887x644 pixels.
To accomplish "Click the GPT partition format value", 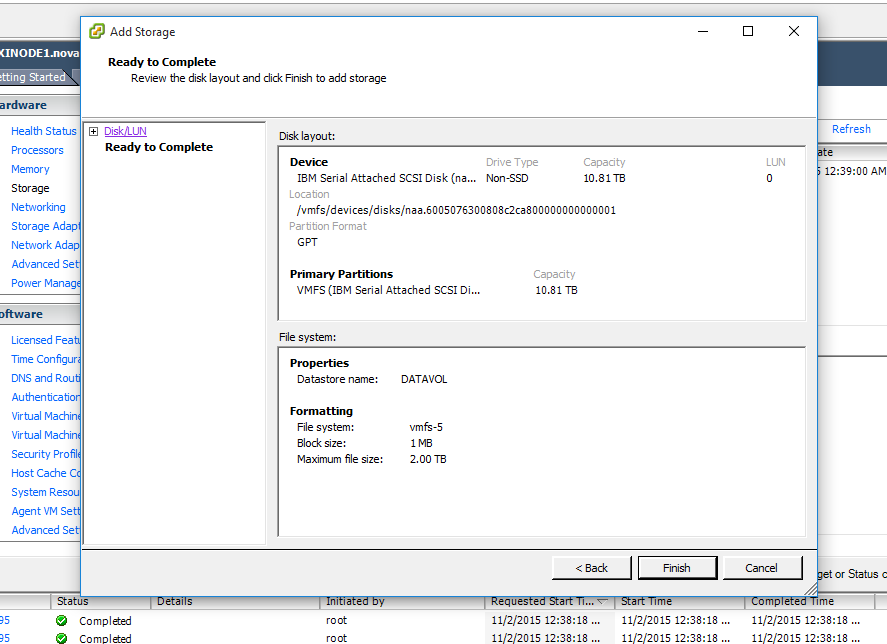I will [x=307, y=242].
